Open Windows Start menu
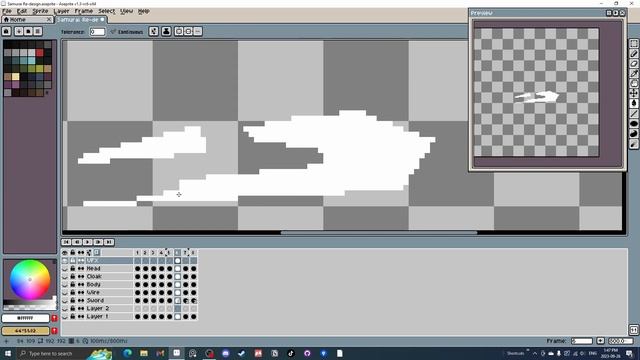Viewport: 640px width, 360px height. pyautogui.click(x=8, y=353)
